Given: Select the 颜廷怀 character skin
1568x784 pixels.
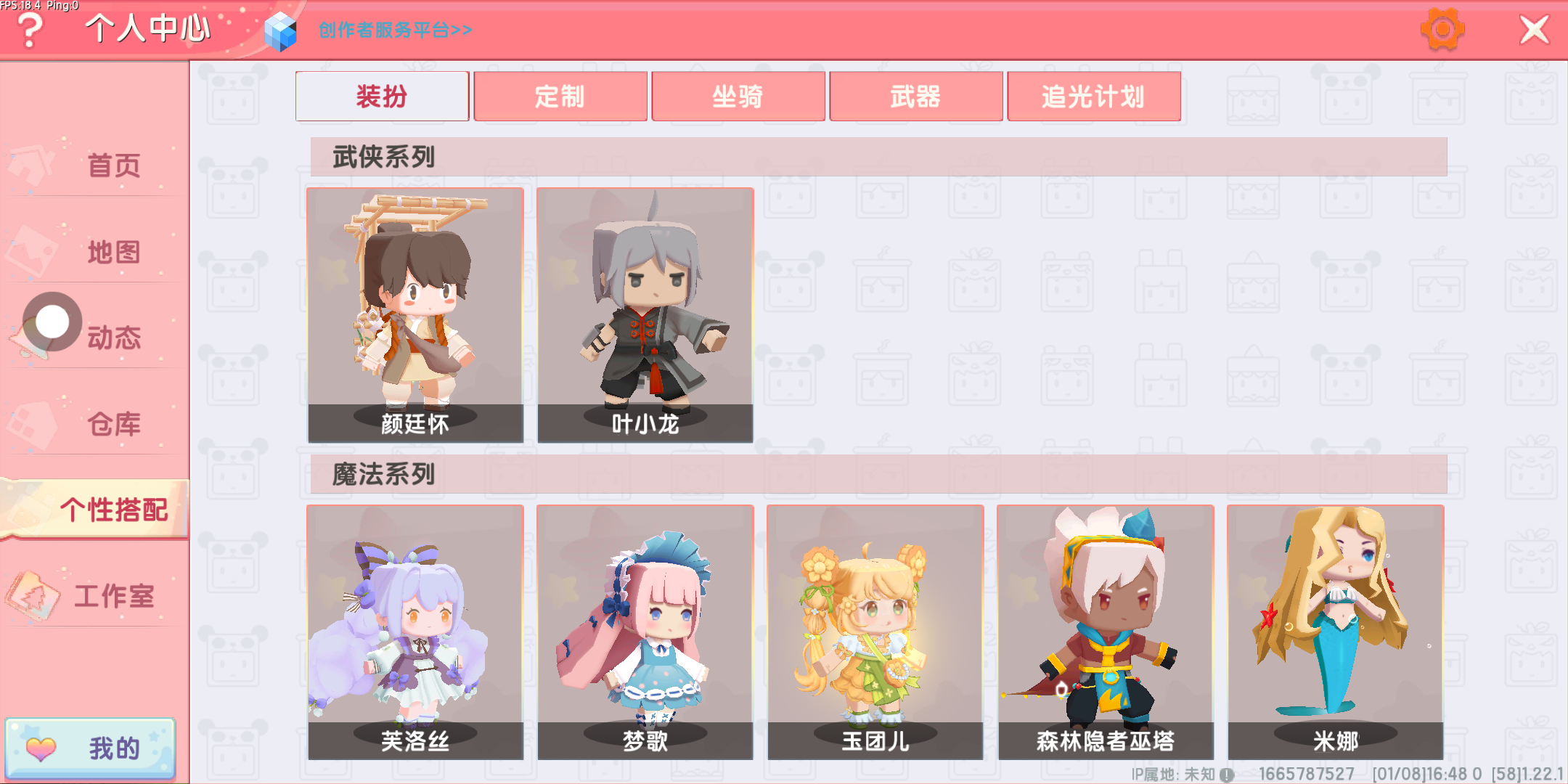Looking at the screenshot, I should coord(415,315).
